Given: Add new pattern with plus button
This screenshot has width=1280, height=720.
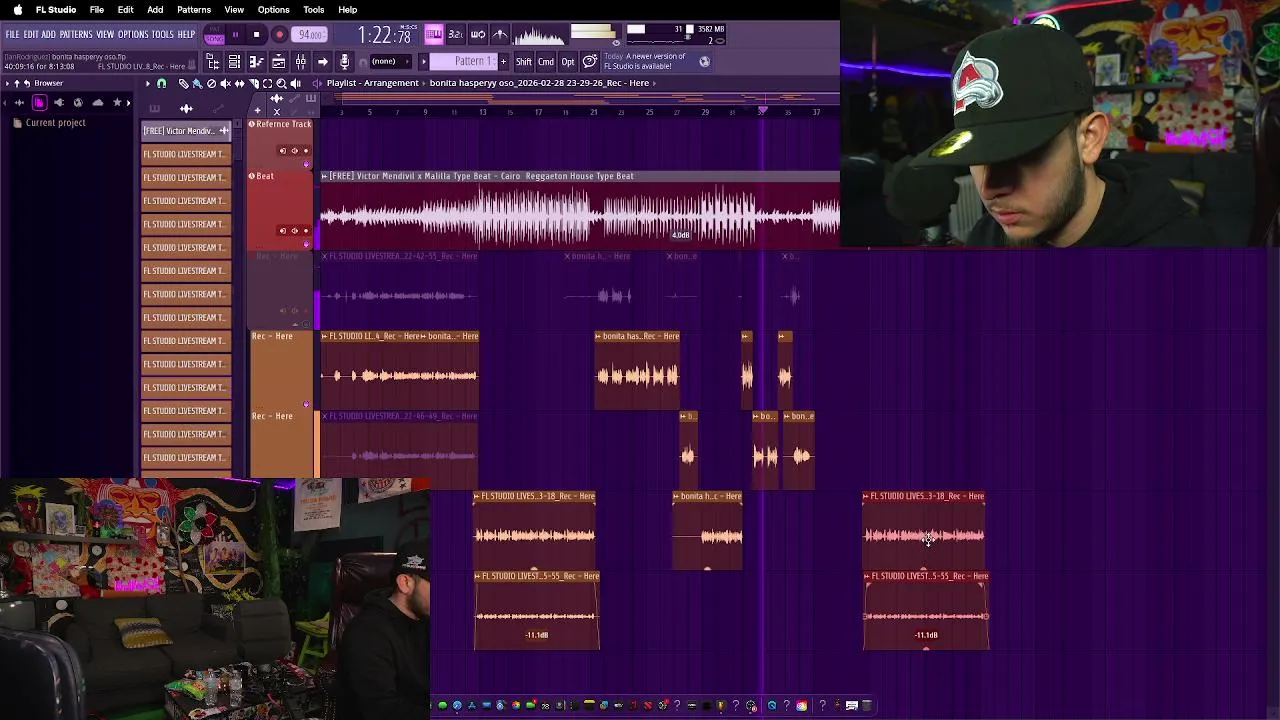Looking at the screenshot, I should 503,61.
